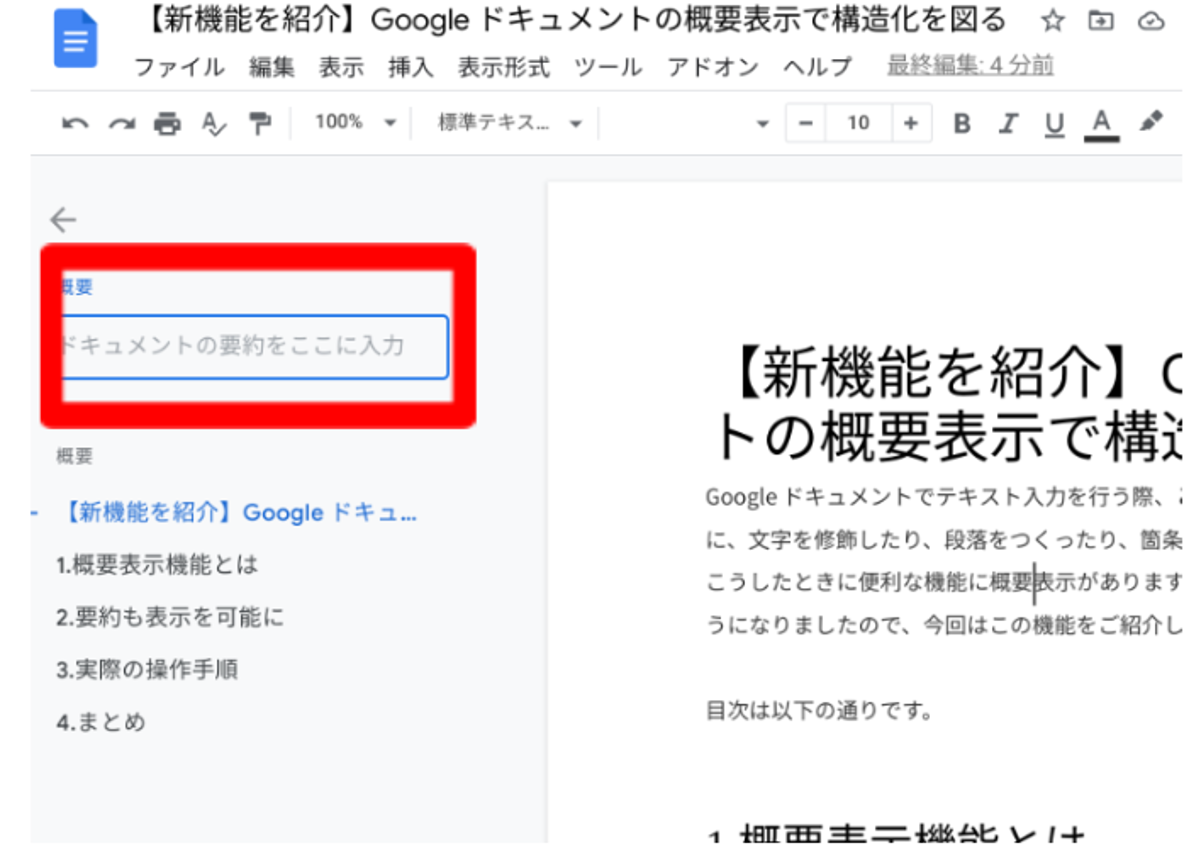Open the ファイル menu

tap(180, 67)
